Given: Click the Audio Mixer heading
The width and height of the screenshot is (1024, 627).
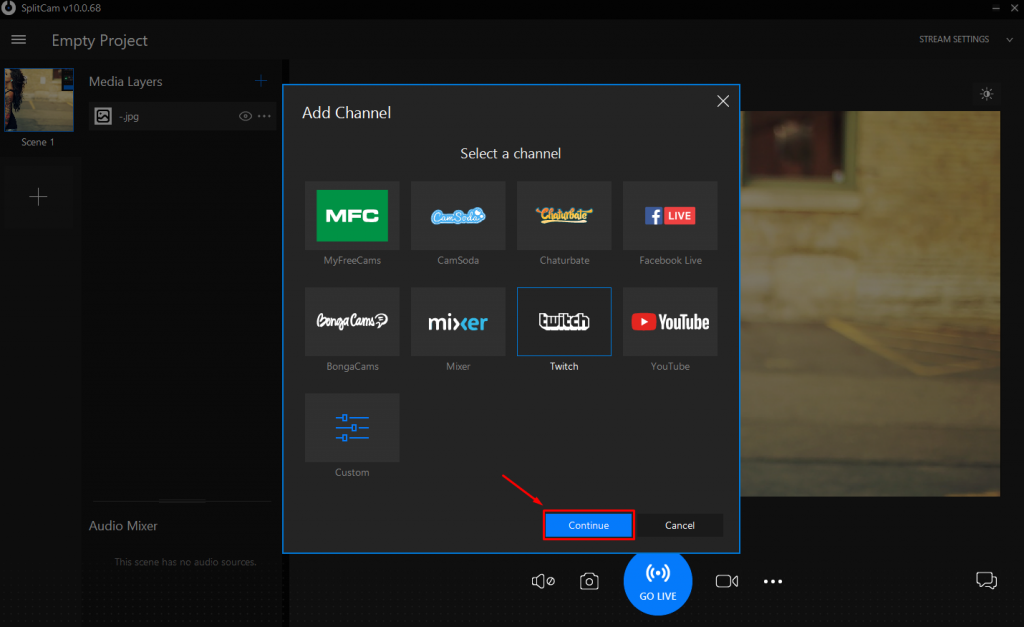Looking at the screenshot, I should [123, 526].
